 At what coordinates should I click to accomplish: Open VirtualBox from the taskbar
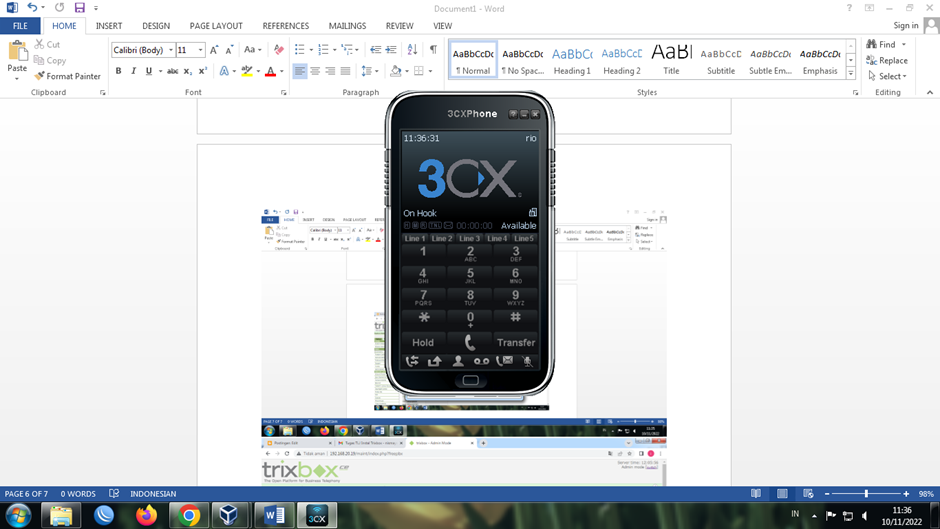228,515
